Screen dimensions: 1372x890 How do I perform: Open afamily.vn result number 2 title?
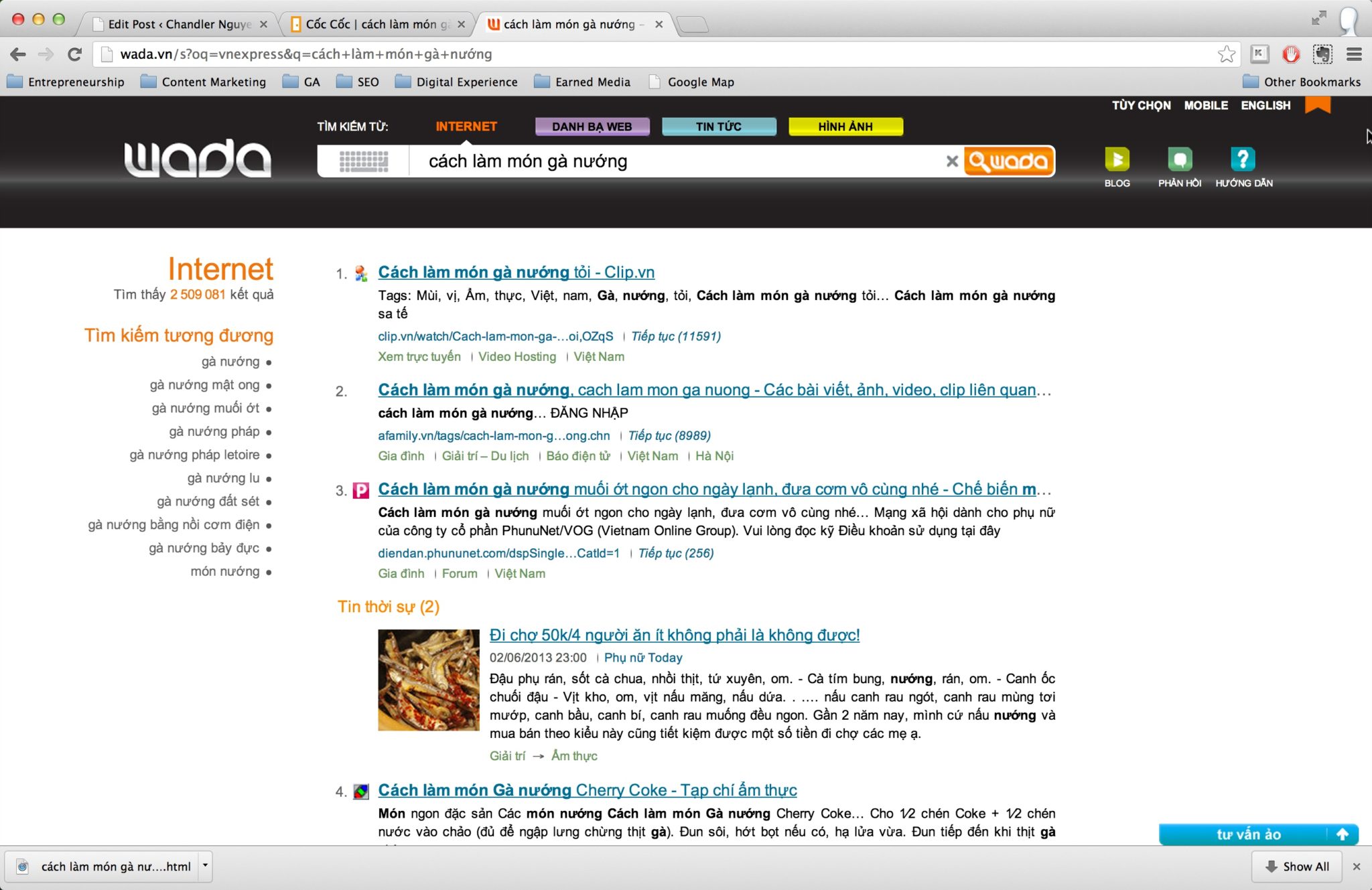[x=715, y=390]
